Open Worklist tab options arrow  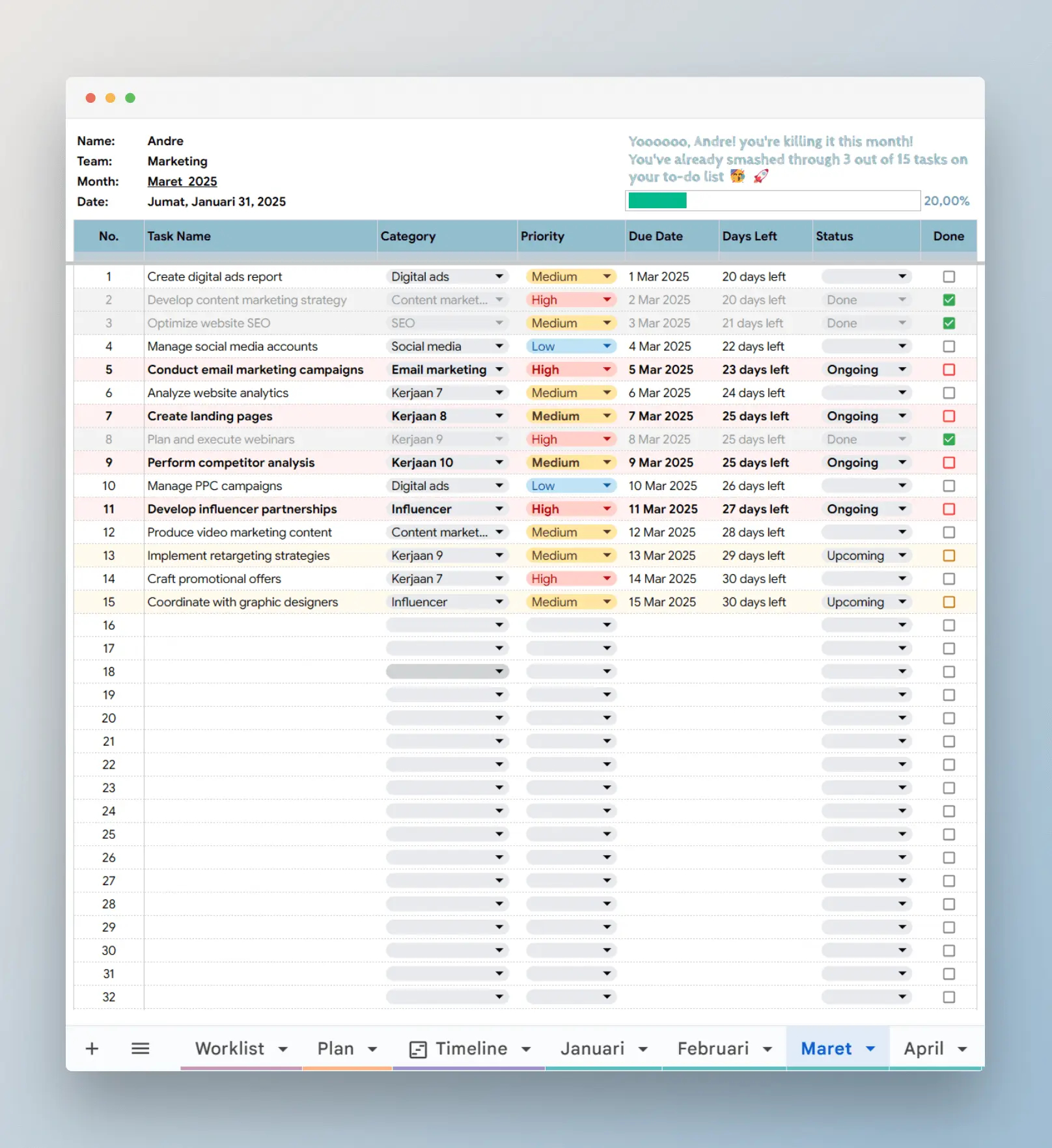(x=283, y=1049)
